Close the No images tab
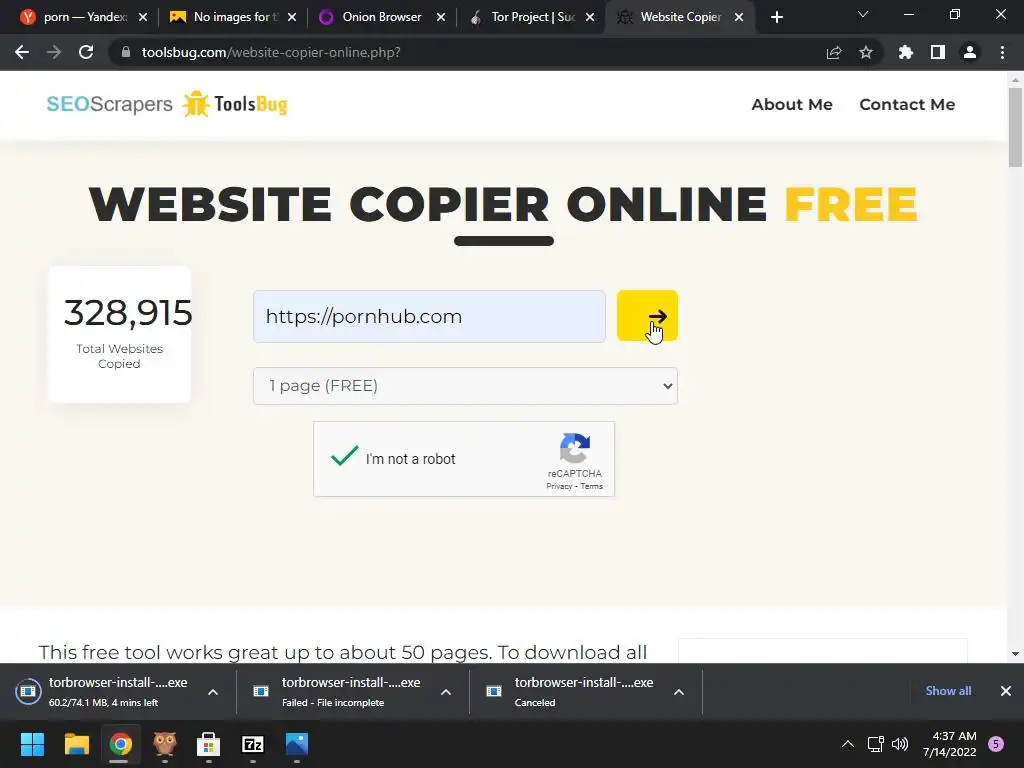This screenshot has width=1024, height=768. pyautogui.click(x=292, y=17)
